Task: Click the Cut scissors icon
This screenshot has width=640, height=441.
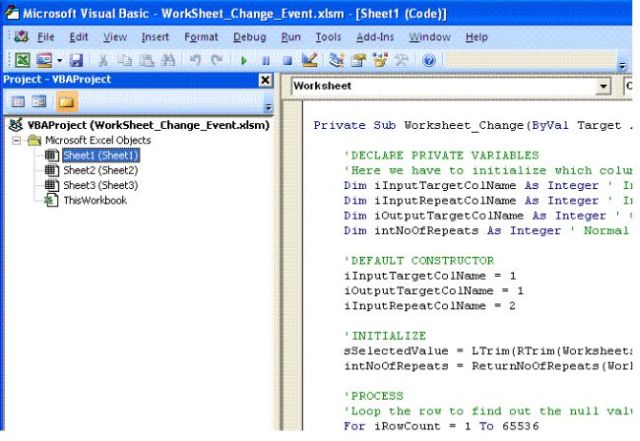Action: (103, 60)
